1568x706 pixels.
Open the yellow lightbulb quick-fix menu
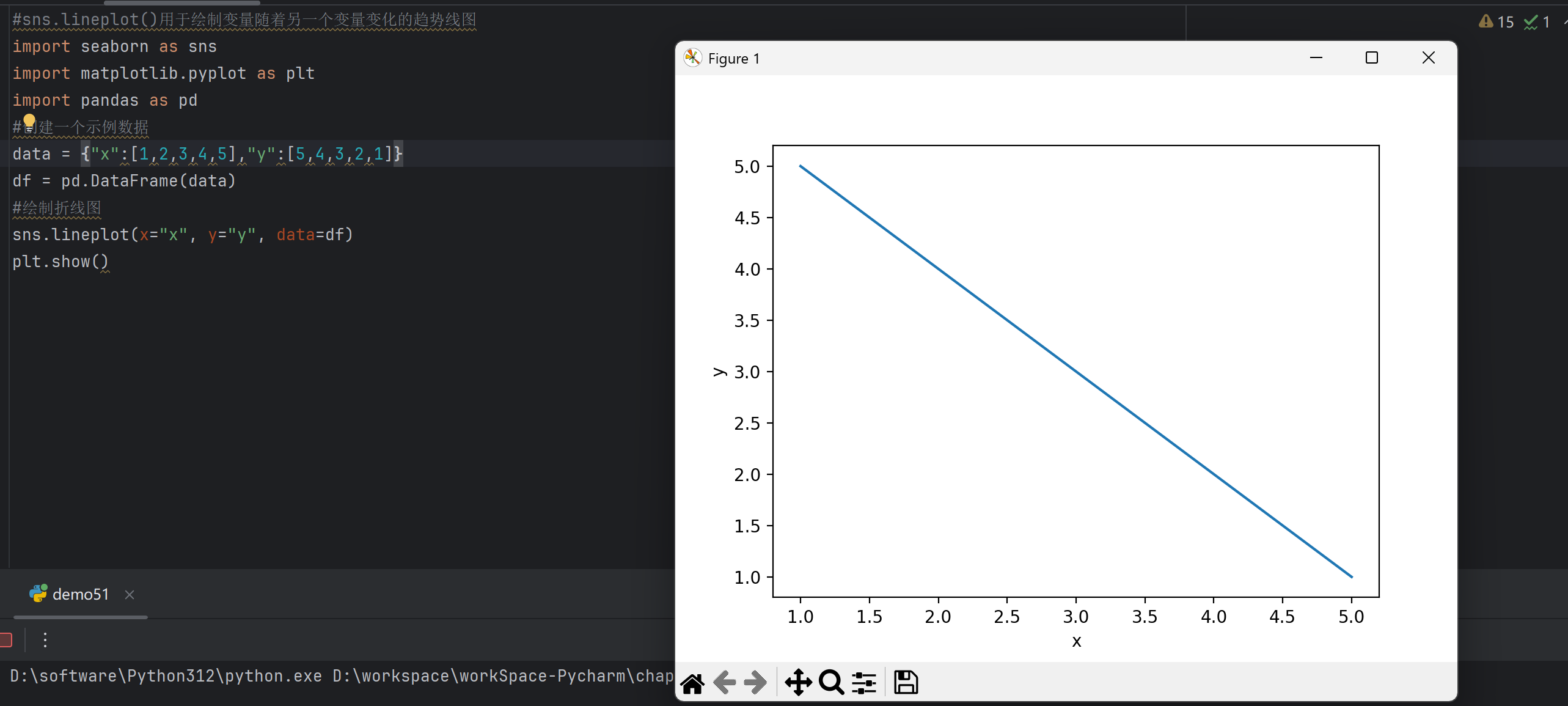29,122
